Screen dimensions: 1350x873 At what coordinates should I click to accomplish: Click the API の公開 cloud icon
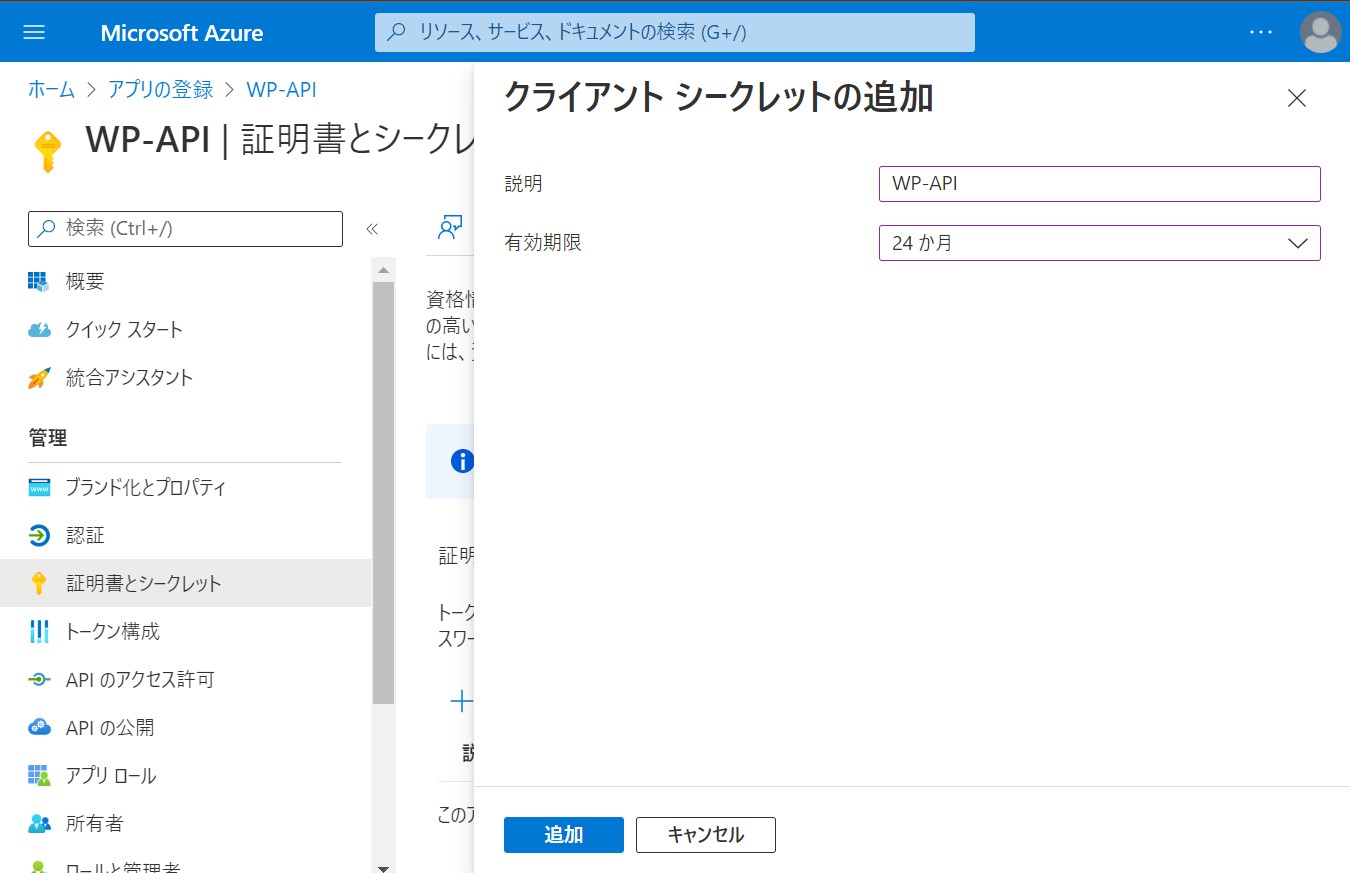click(39, 728)
